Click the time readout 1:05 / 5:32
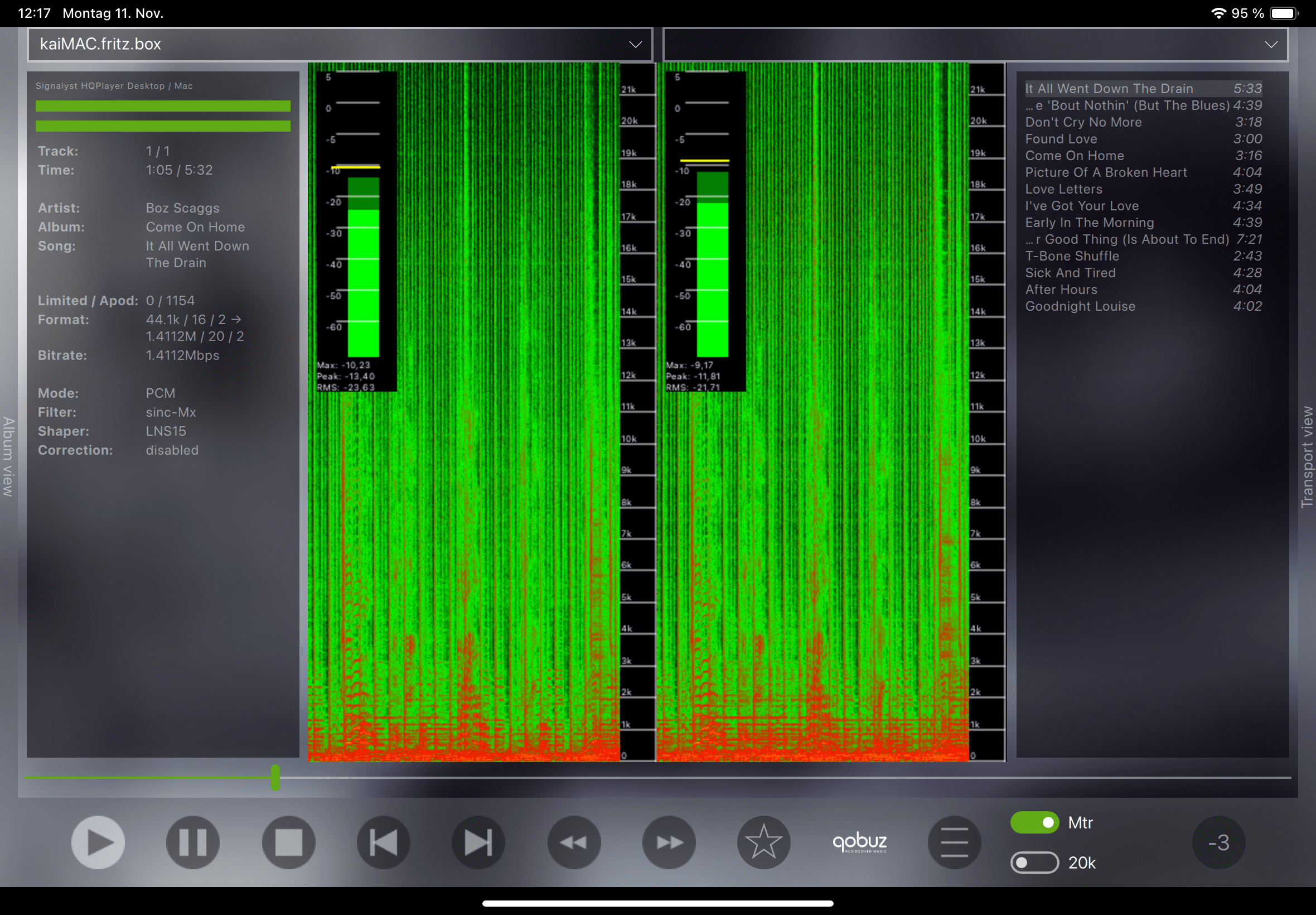Viewport: 1316px width, 915px height. (180, 170)
